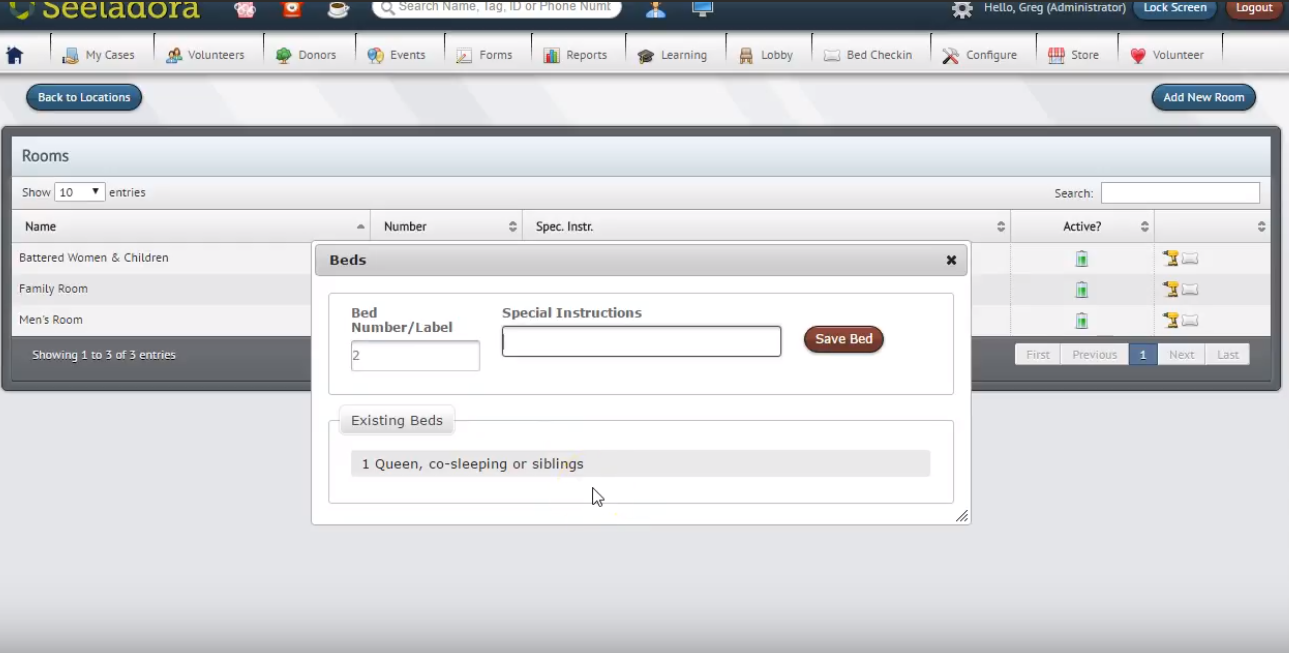The height and width of the screenshot is (653, 1289).
Task: Open the Lobby menu
Action: click(766, 55)
